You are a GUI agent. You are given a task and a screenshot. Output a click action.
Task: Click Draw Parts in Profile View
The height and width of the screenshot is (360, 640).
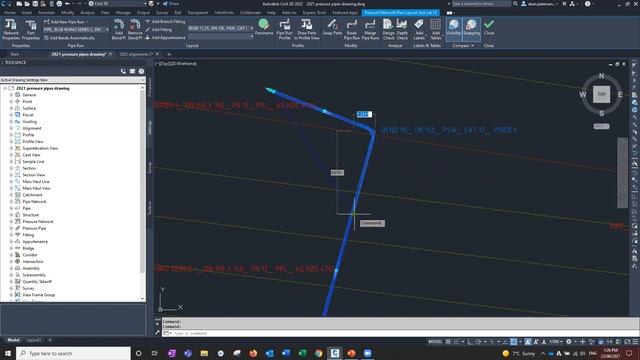(x=307, y=29)
